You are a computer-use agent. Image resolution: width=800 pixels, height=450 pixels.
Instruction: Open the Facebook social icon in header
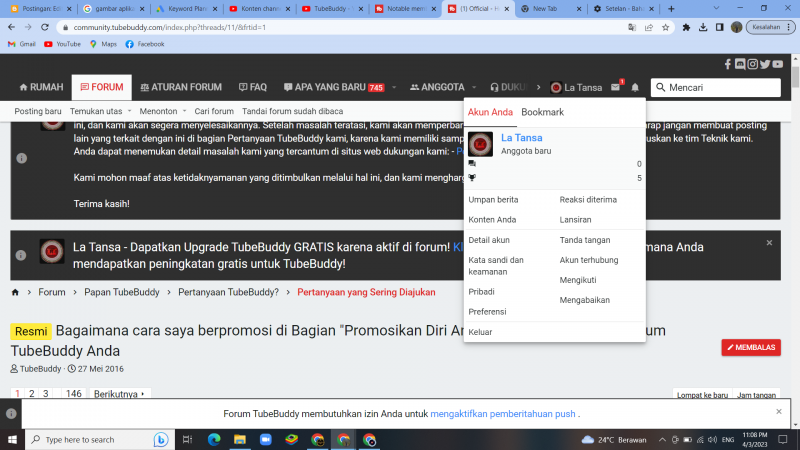(728, 64)
